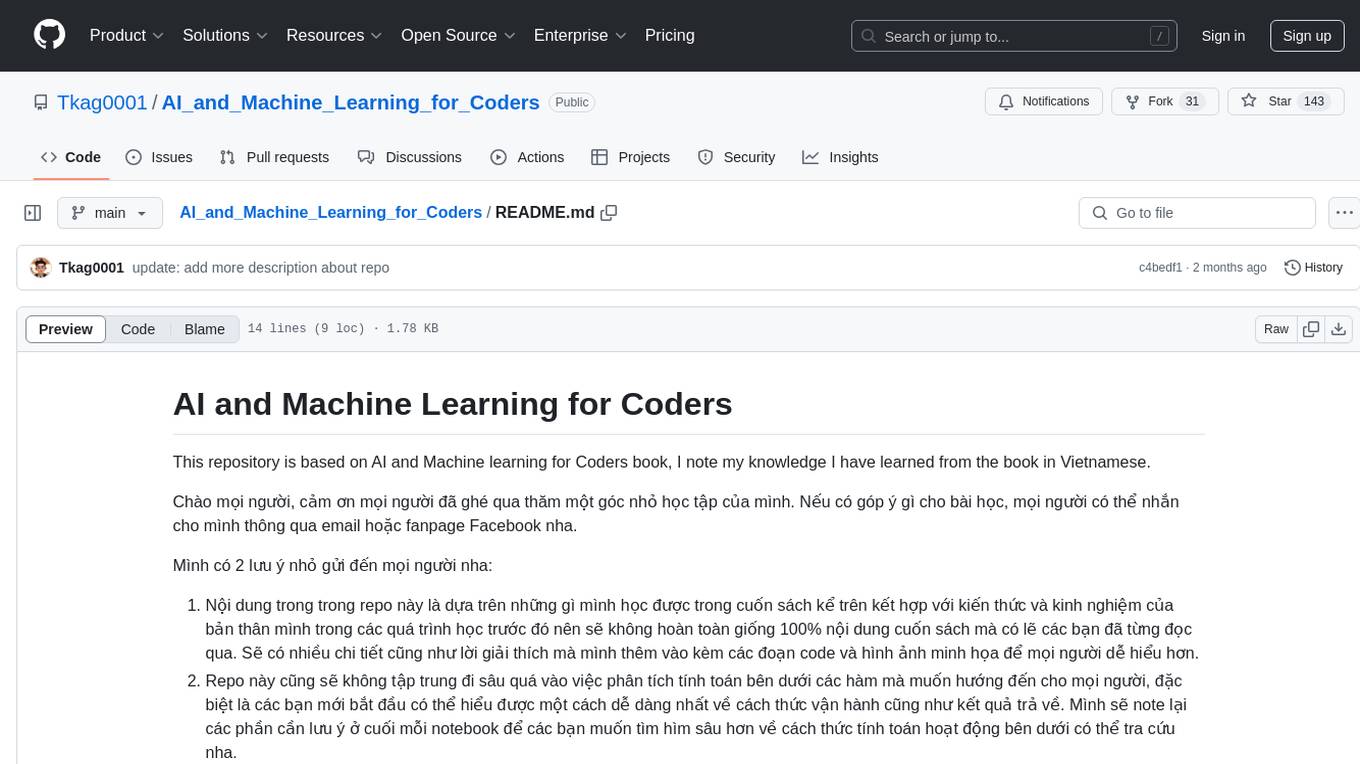Focus the Search or jump to field
Screen dimensions: 1360x764
1015,36
